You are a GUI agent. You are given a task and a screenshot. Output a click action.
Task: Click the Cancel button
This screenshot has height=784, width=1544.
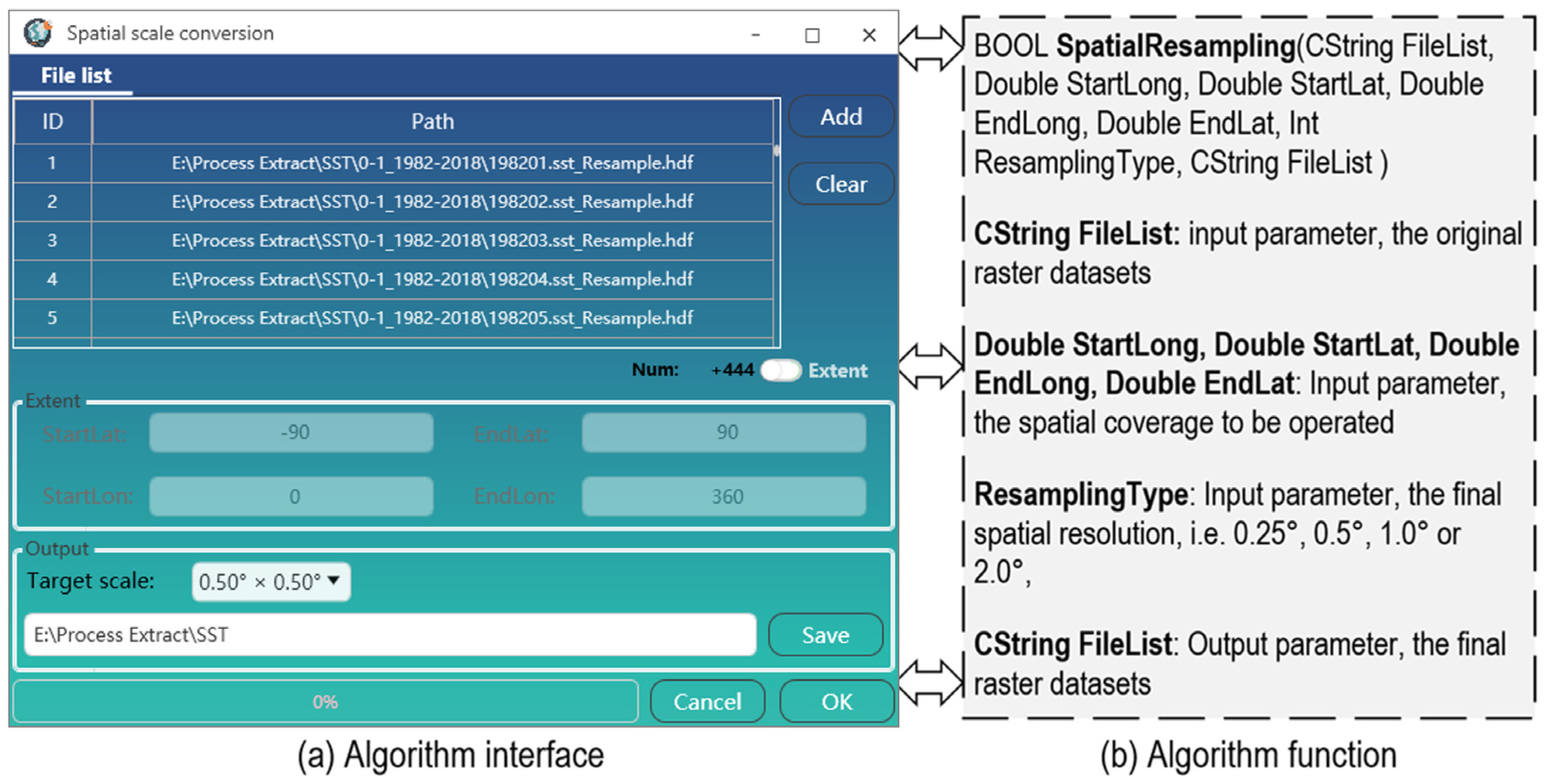click(707, 701)
